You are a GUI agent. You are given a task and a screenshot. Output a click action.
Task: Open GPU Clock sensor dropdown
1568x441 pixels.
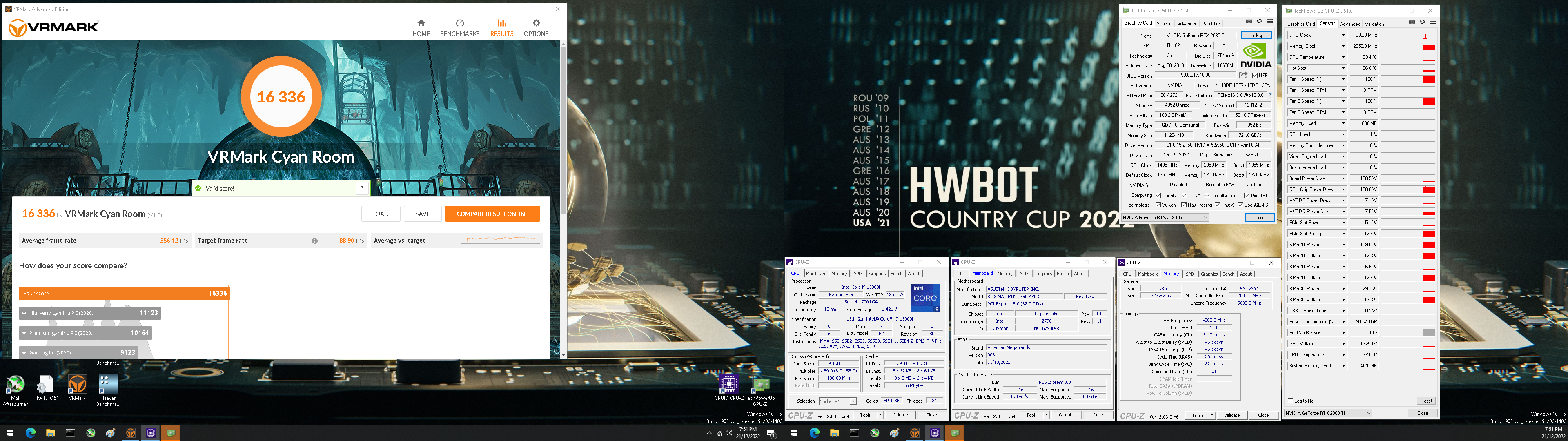[1343, 36]
